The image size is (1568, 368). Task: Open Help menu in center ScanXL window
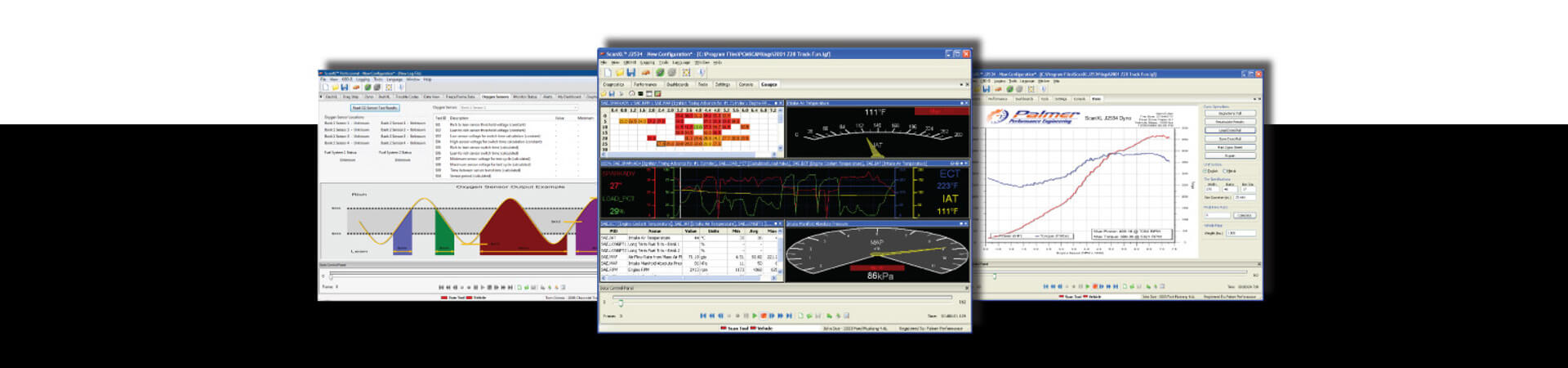718,62
